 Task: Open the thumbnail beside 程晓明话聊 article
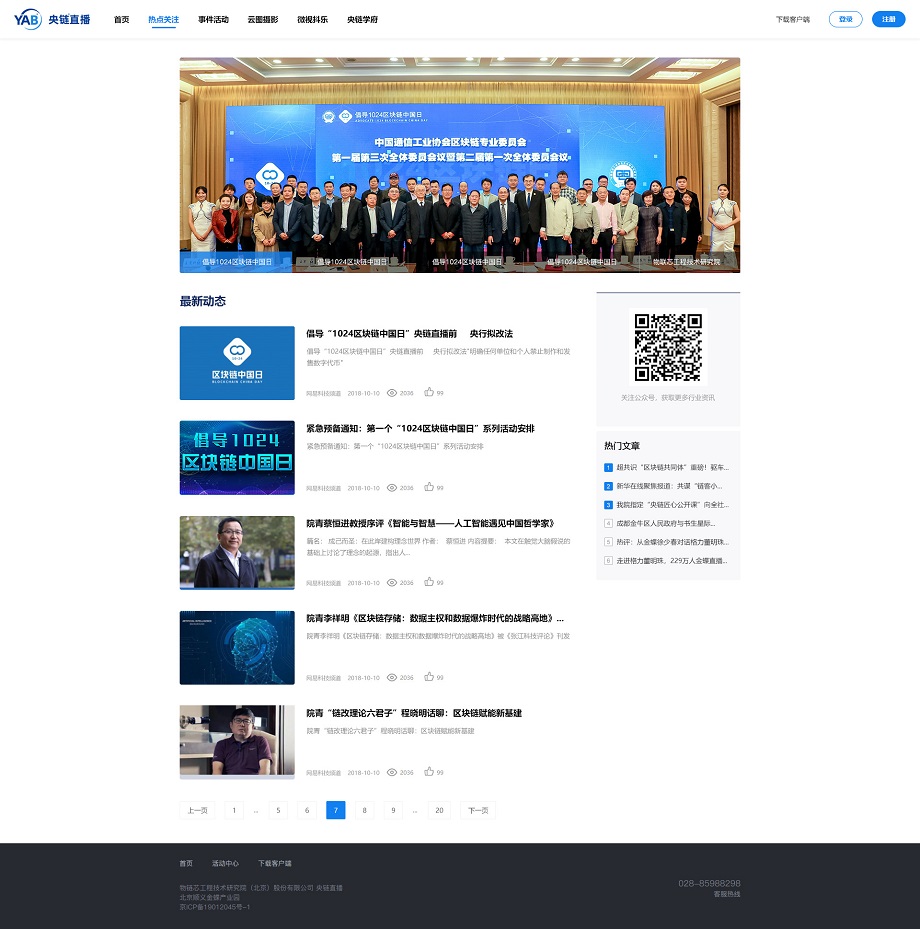click(237, 742)
